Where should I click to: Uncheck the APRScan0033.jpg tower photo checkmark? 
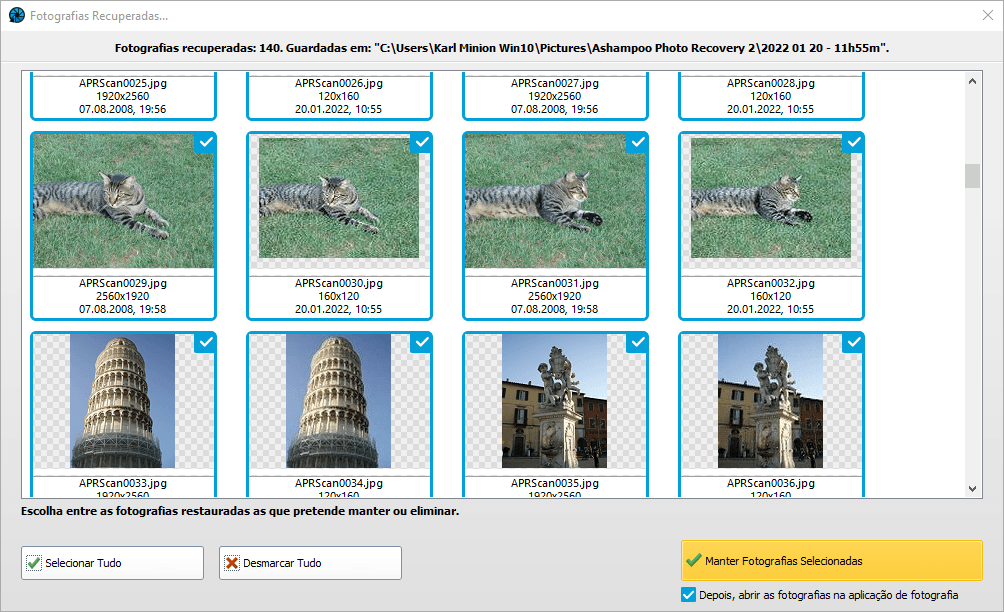(205, 343)
